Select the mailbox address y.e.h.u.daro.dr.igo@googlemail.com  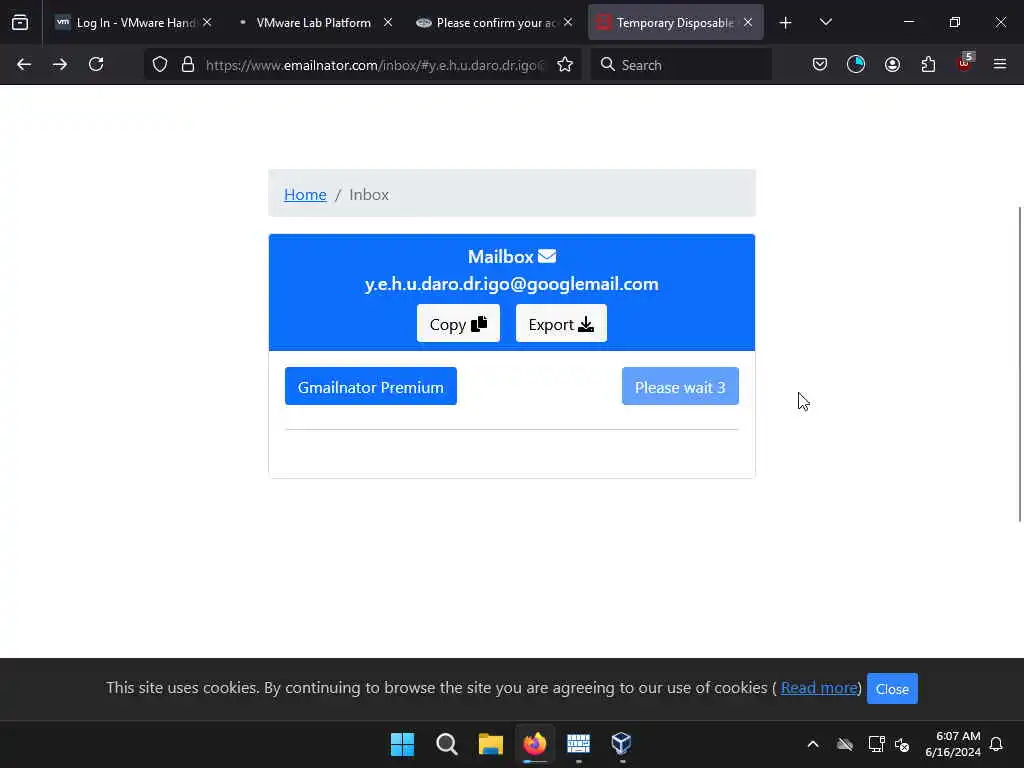(511, 284)
